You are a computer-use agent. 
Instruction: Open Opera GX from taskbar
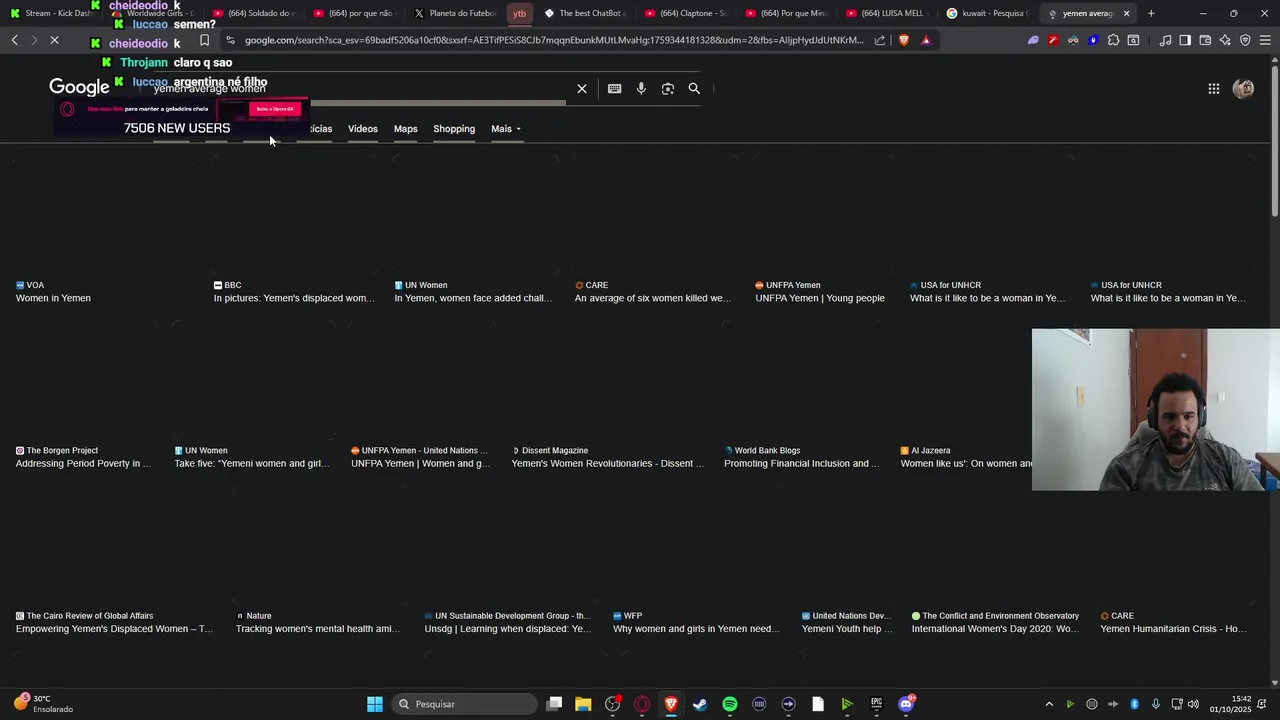tap(642, 704)
